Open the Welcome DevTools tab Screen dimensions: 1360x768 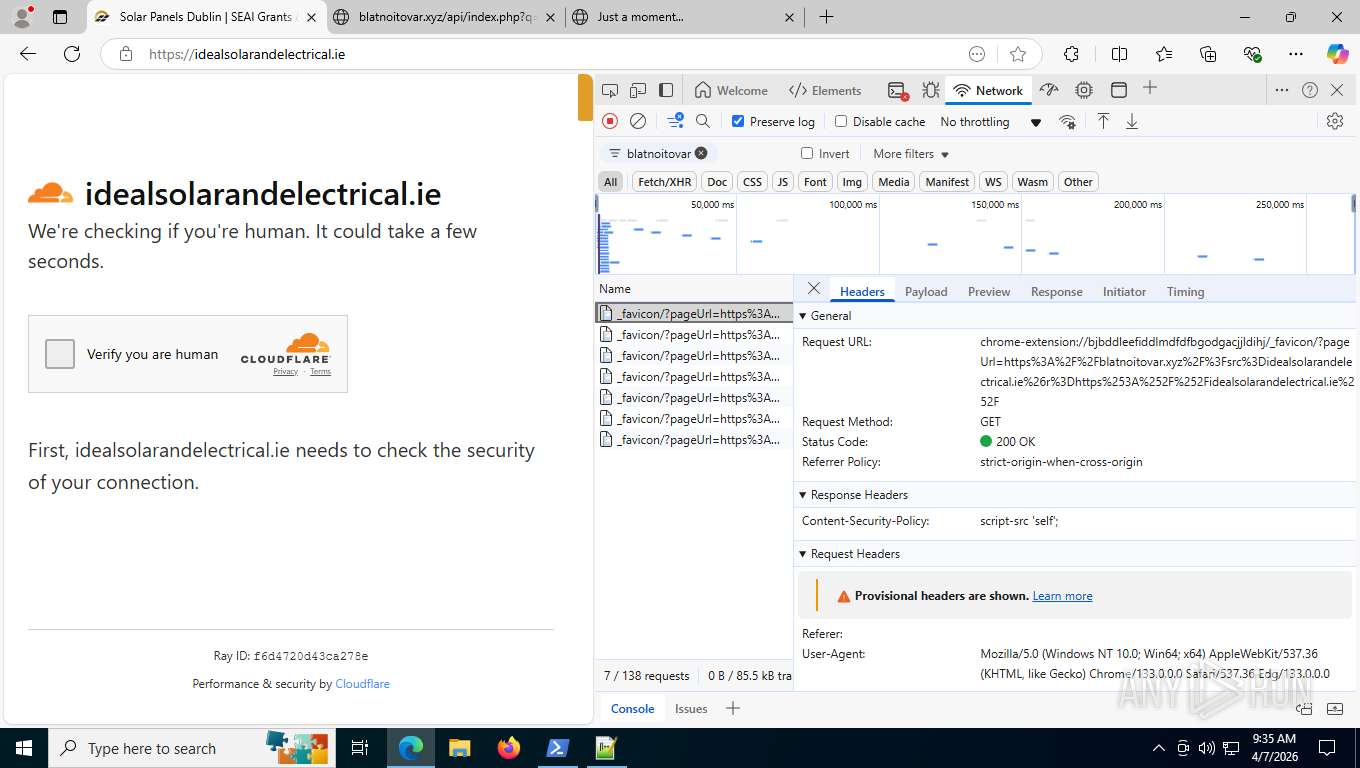tap(731, 90)
